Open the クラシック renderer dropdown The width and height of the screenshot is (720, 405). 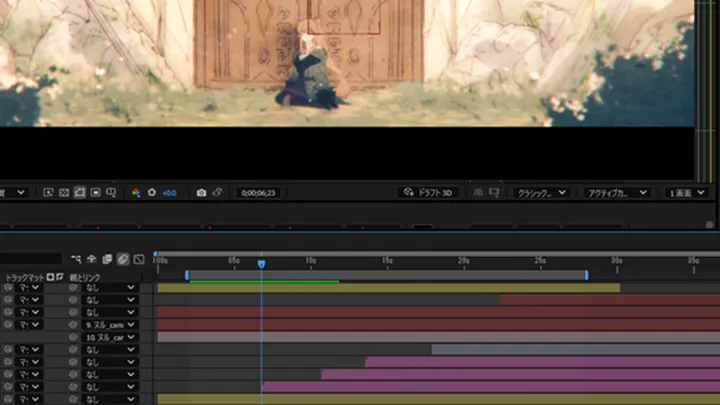(541, 193)
